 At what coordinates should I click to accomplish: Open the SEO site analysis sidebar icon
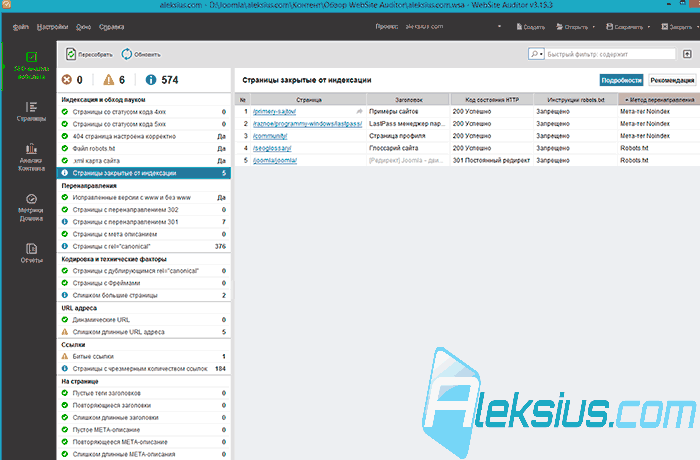[31, 57]
